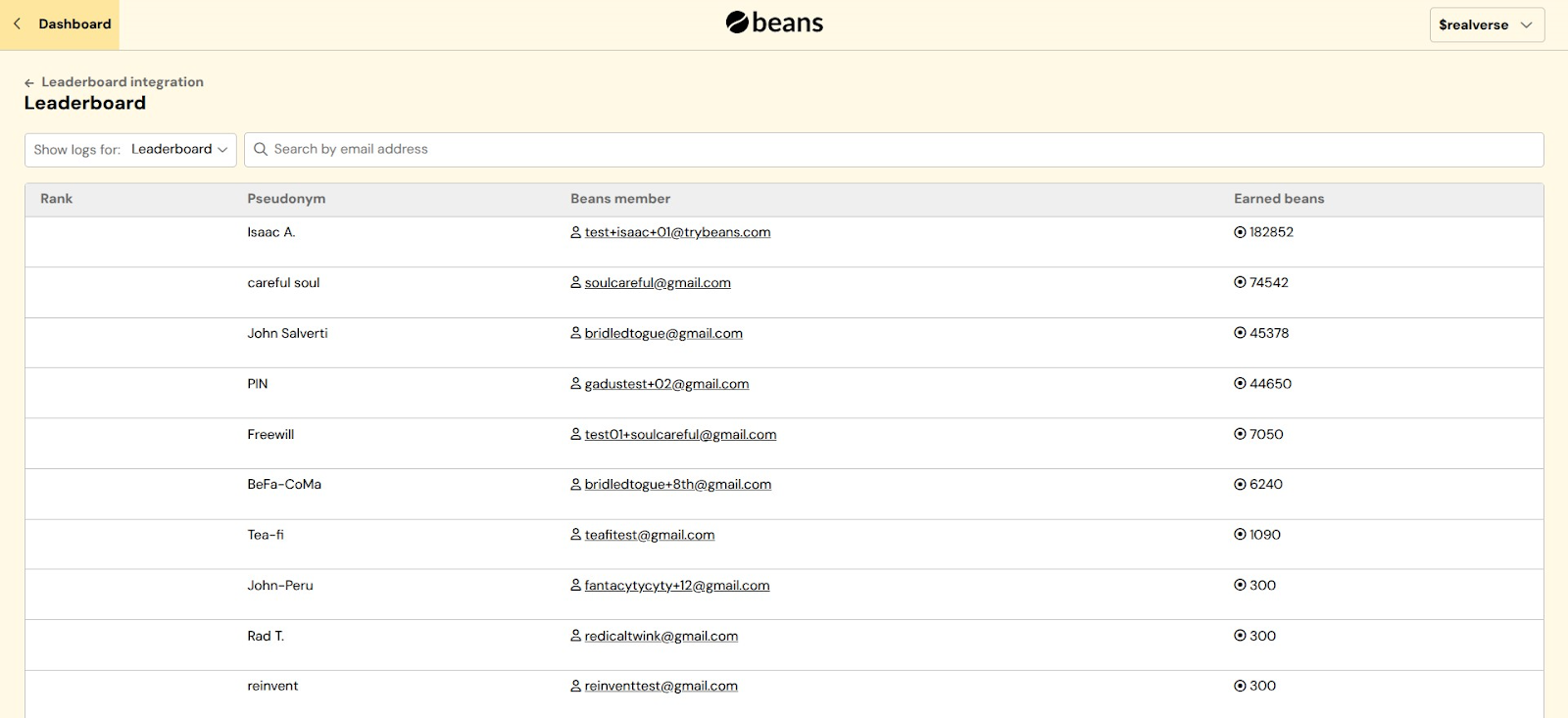Click the bean coin icon beside 7050
The height and width of the screenshot is (718, 1568).
1240,435
